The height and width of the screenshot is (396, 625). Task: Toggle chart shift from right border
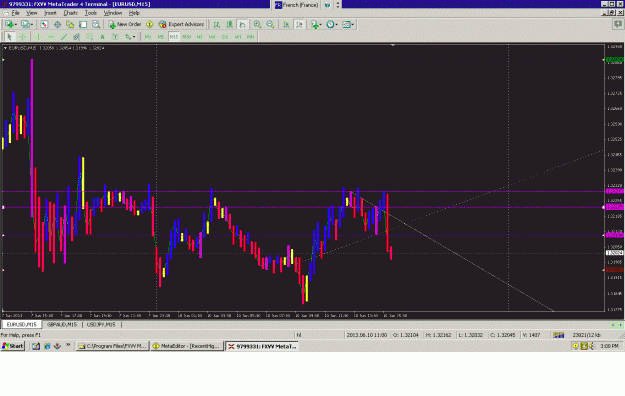click(x=299, y=24)
